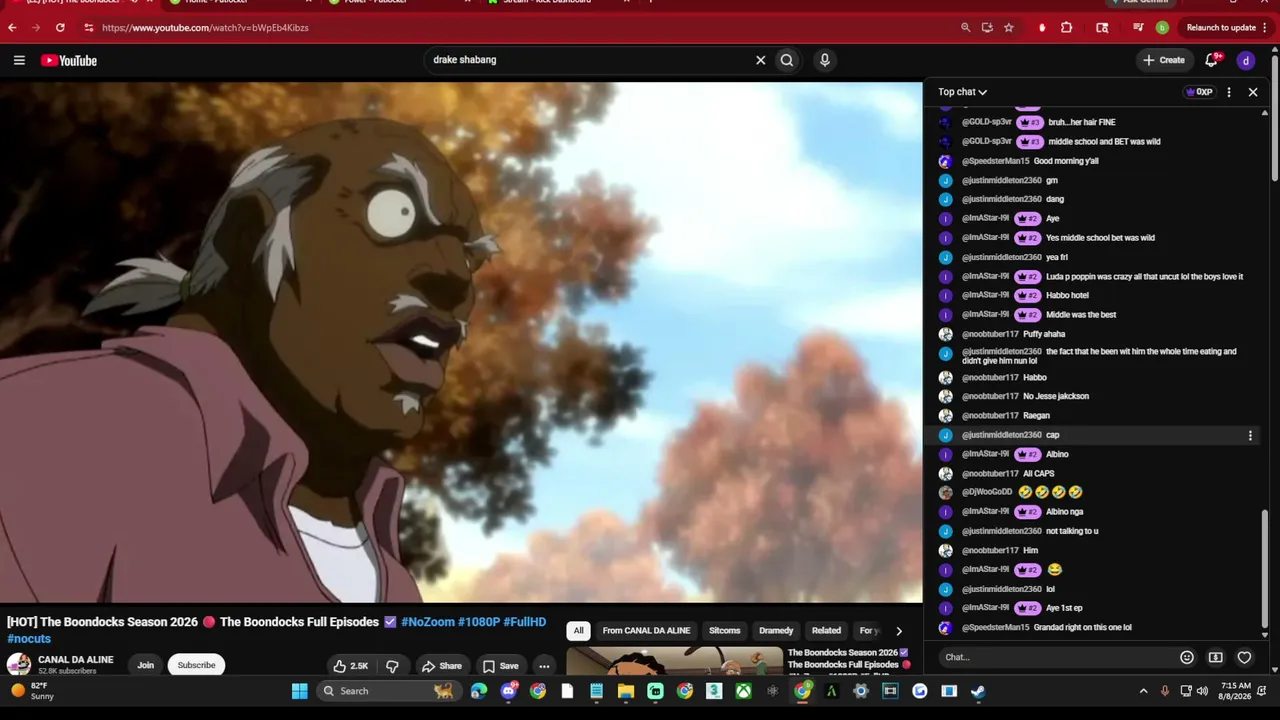Like the video with 2.5K likes
This screenshot has width=1280, height=720.
pos(351,666)
